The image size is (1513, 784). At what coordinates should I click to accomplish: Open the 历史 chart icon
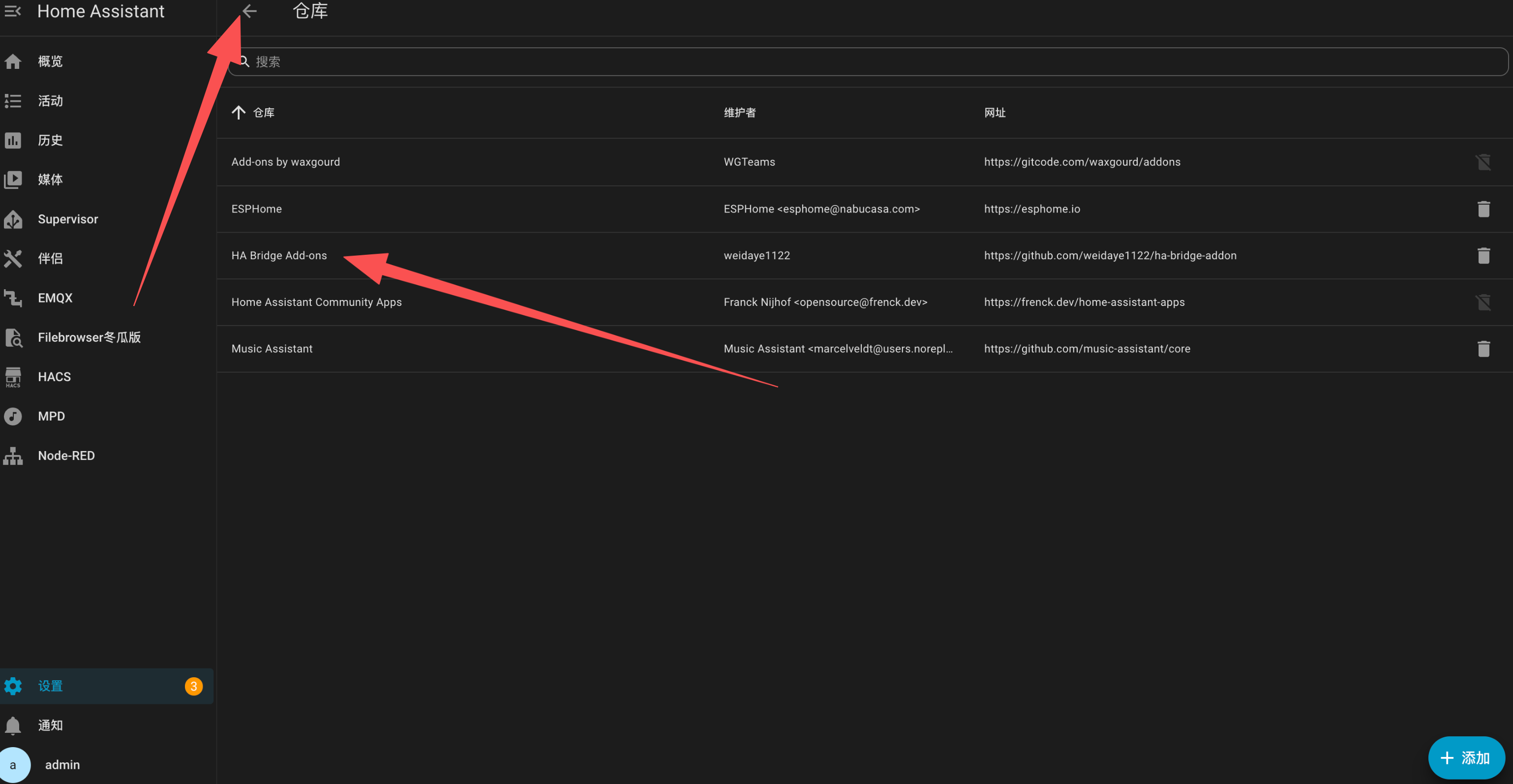(13, 140)
